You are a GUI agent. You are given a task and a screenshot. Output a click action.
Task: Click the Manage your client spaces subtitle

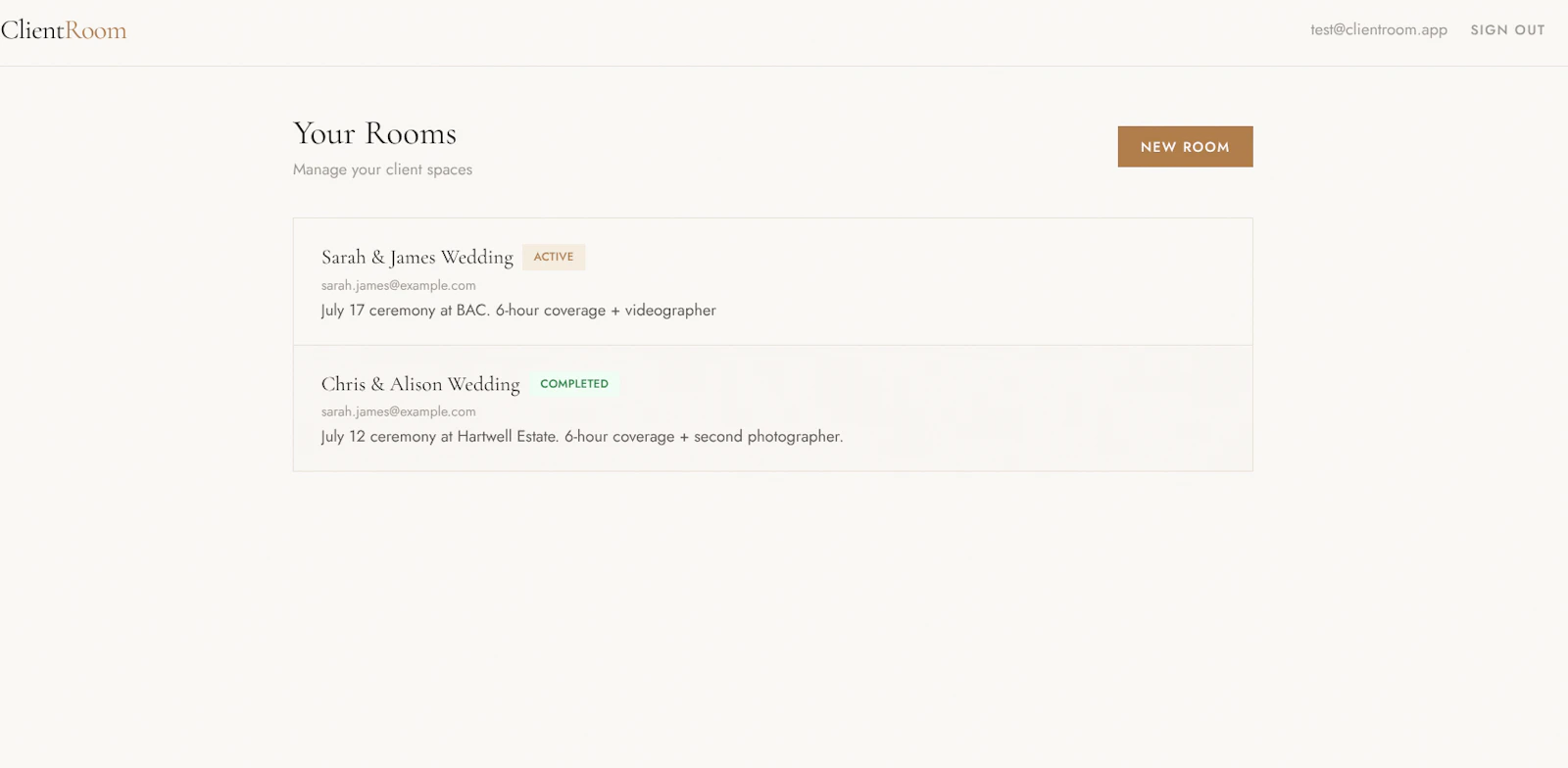[382, 169]
